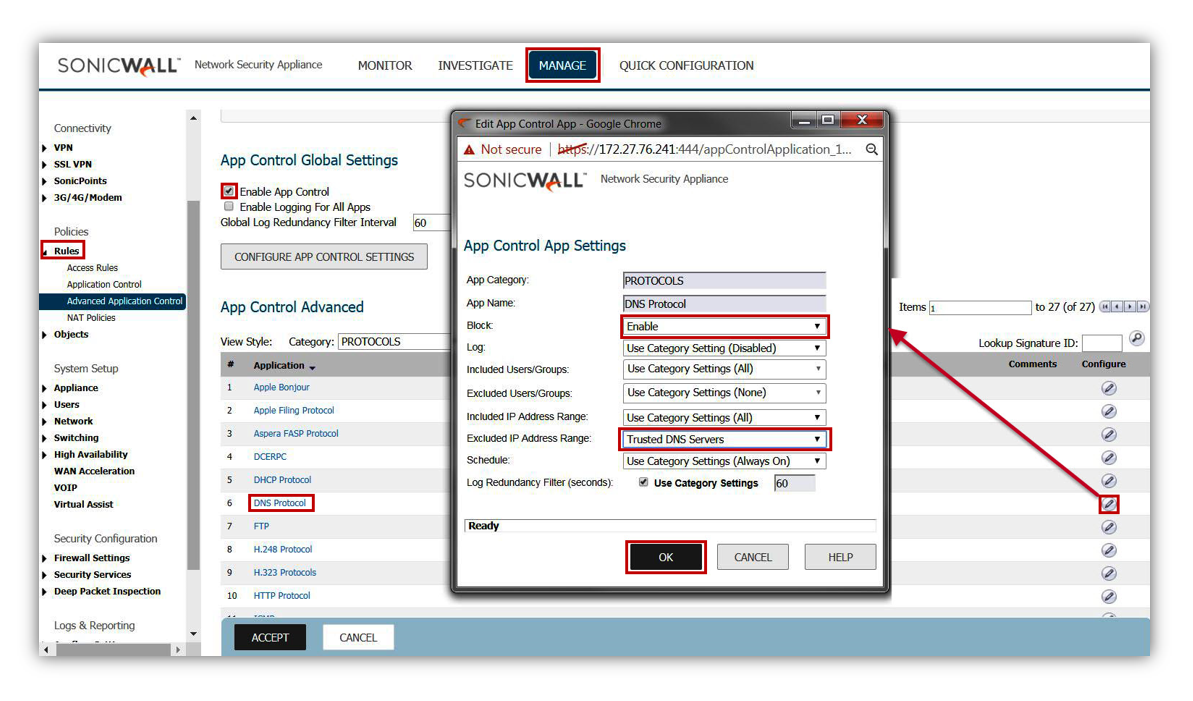Click the Lookup Signature ID search icon
This screenshot has height=701, width=1193.
[1136, 339]
